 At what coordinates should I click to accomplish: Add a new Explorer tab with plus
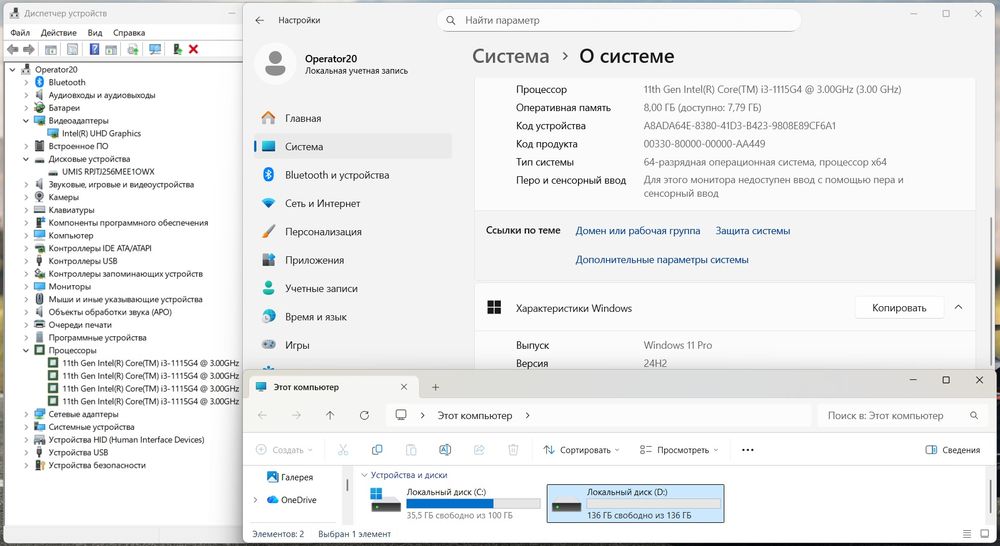coord(436,387)
